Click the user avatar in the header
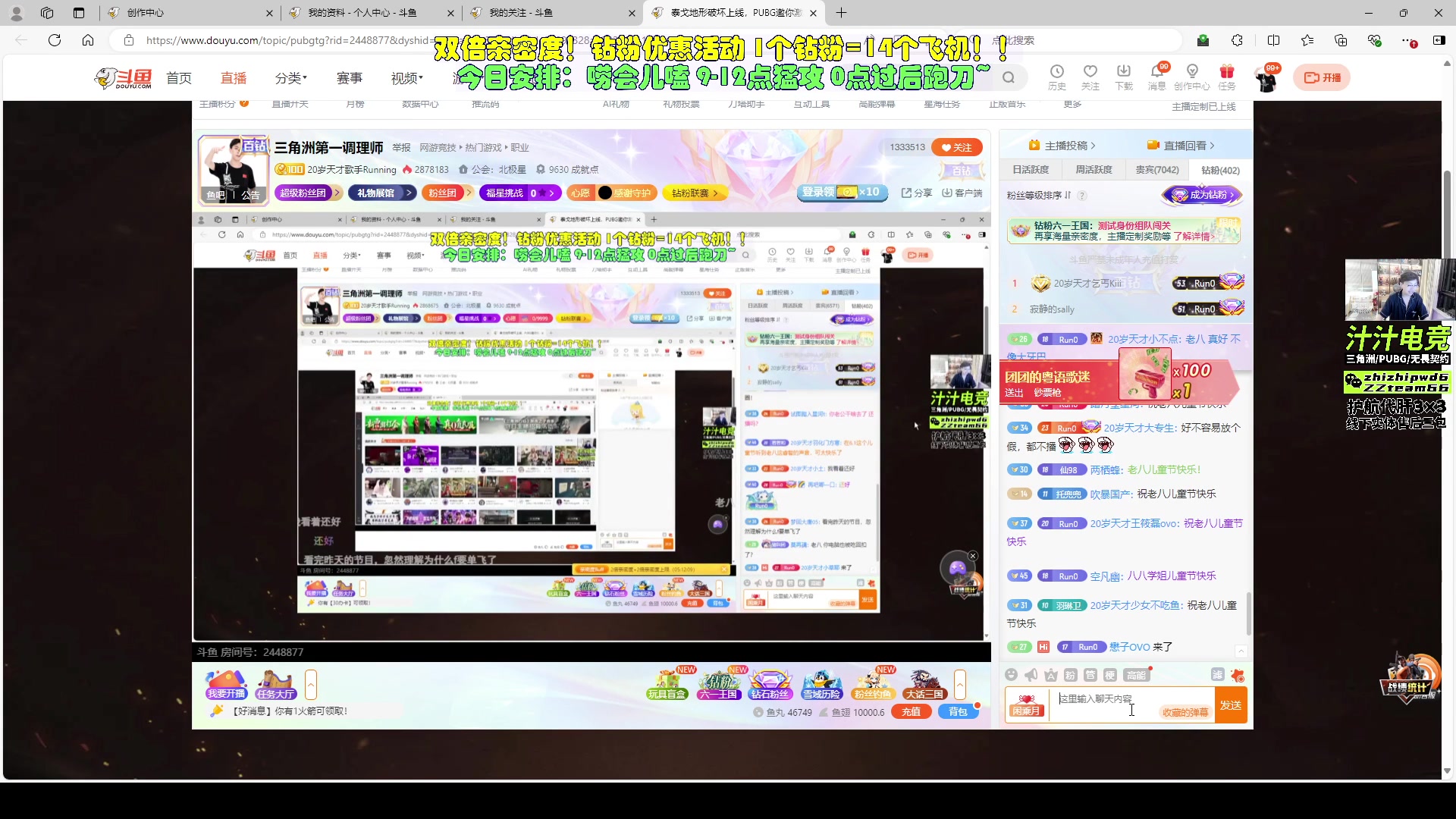The height and width of the screenshot is (819, 1456). click(x=1266, y=78)
